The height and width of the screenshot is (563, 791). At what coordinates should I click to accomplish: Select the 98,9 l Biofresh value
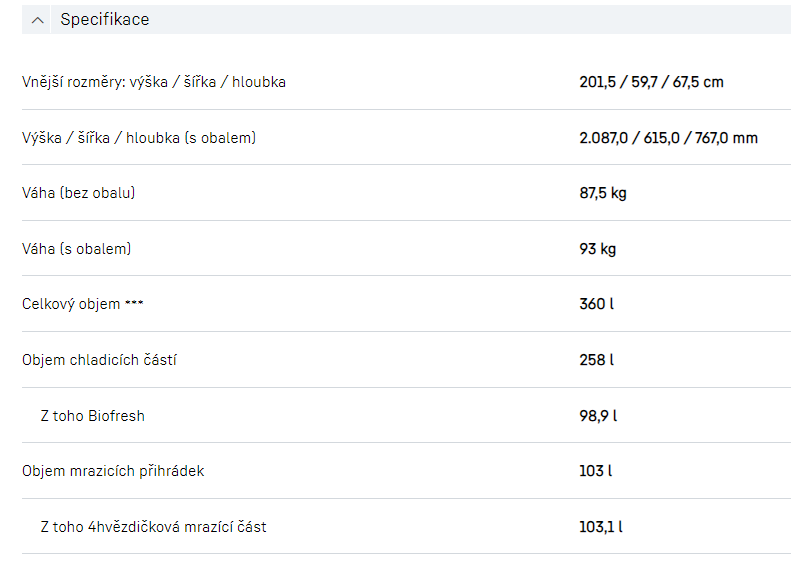tap(598, 416)
